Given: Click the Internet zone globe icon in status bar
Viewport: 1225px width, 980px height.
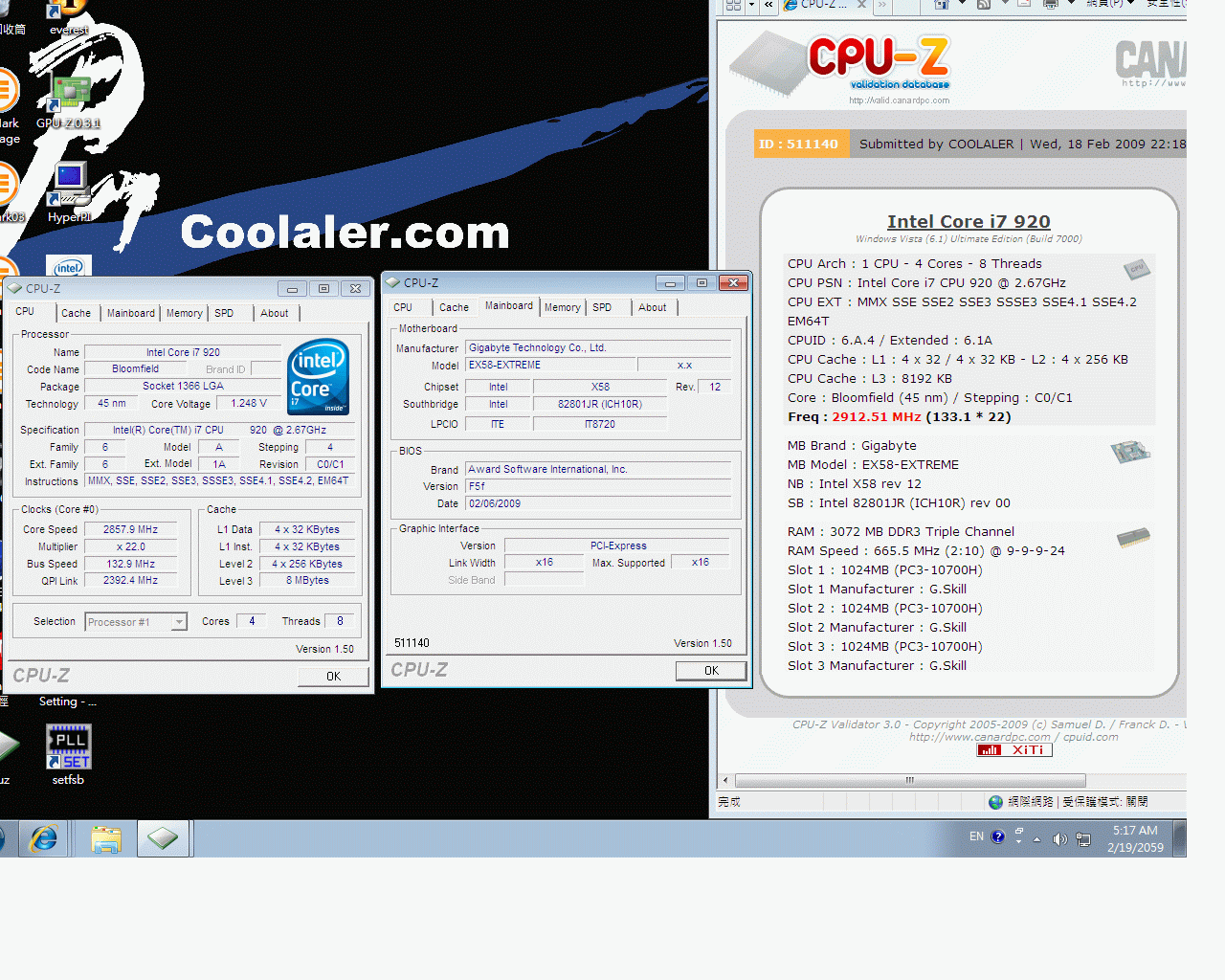Looking at the screenshot, I should coord(996,802).
